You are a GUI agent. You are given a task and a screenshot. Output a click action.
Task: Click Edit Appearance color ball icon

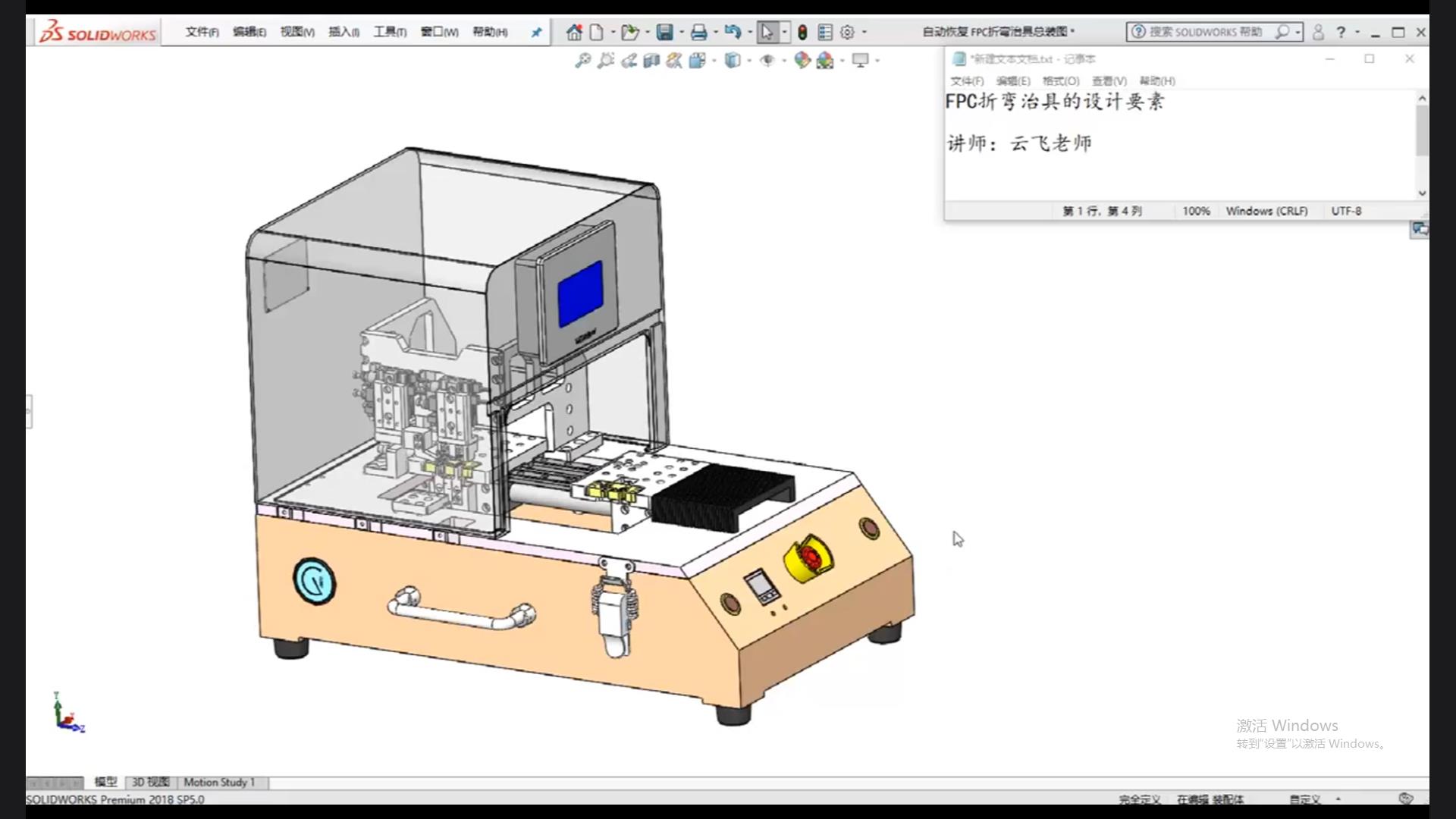pos(802,60)
